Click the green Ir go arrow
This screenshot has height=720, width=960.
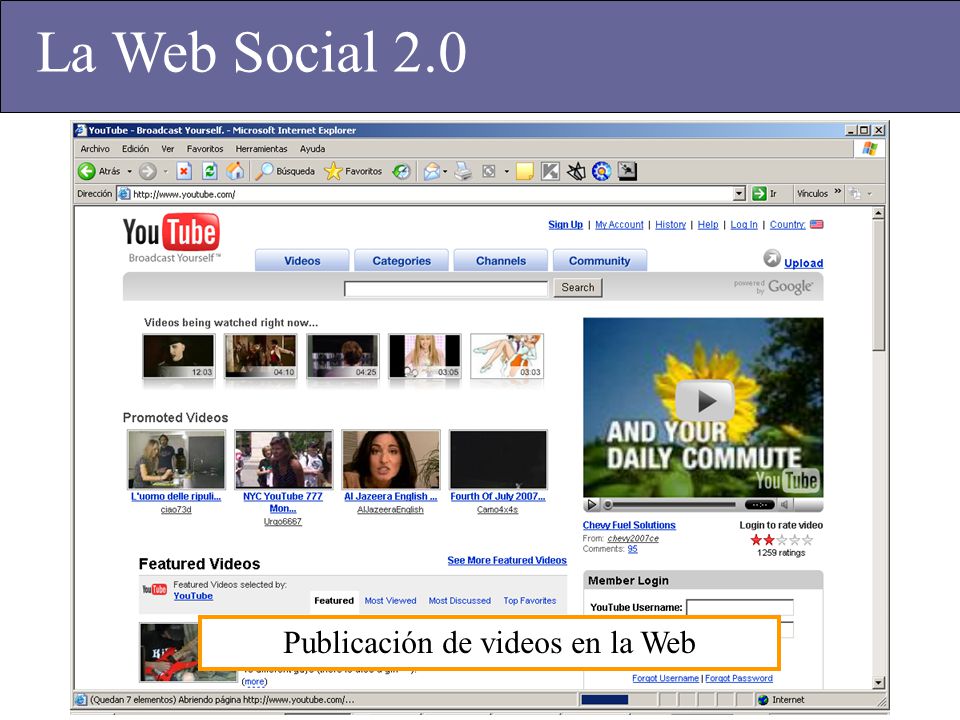(x=759, y=194)
